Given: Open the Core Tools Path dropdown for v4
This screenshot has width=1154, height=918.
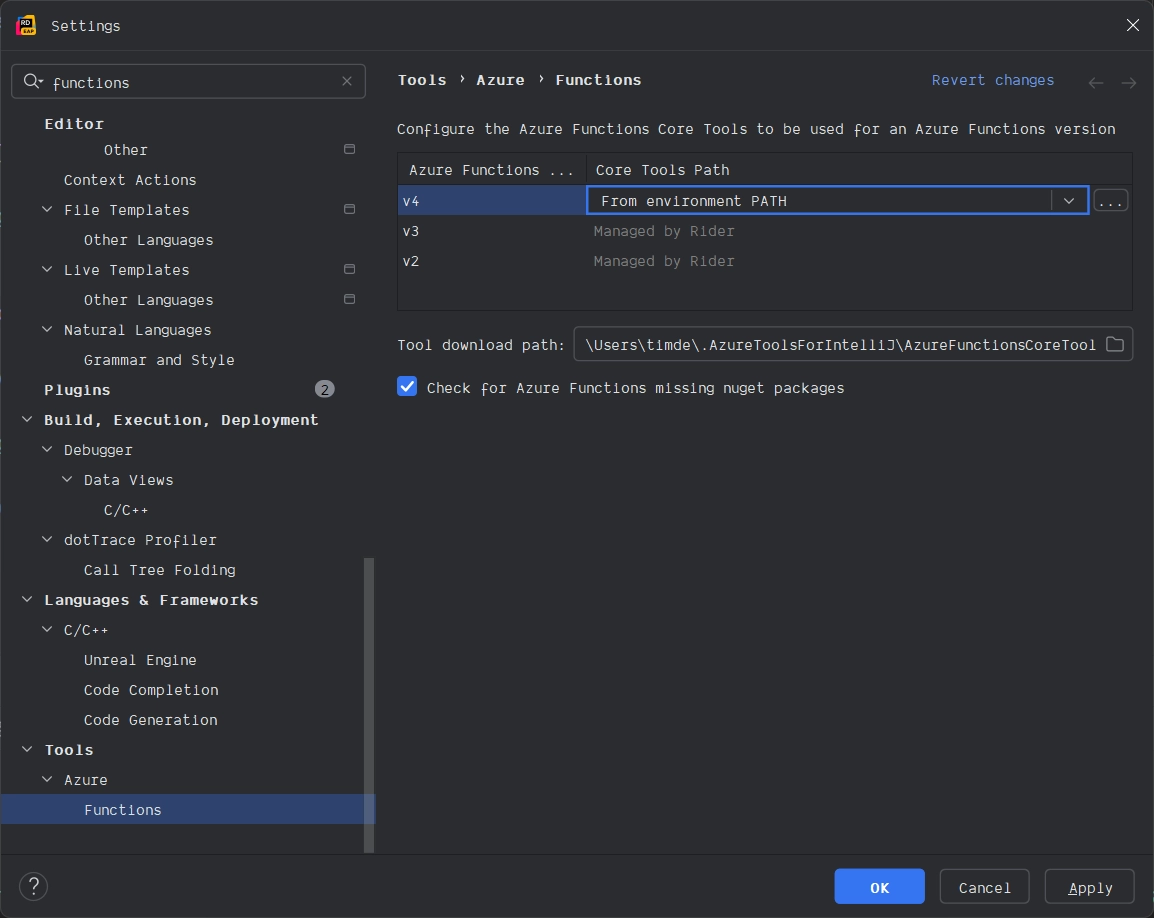Looking at the screenshot, I should [1069, 200].
